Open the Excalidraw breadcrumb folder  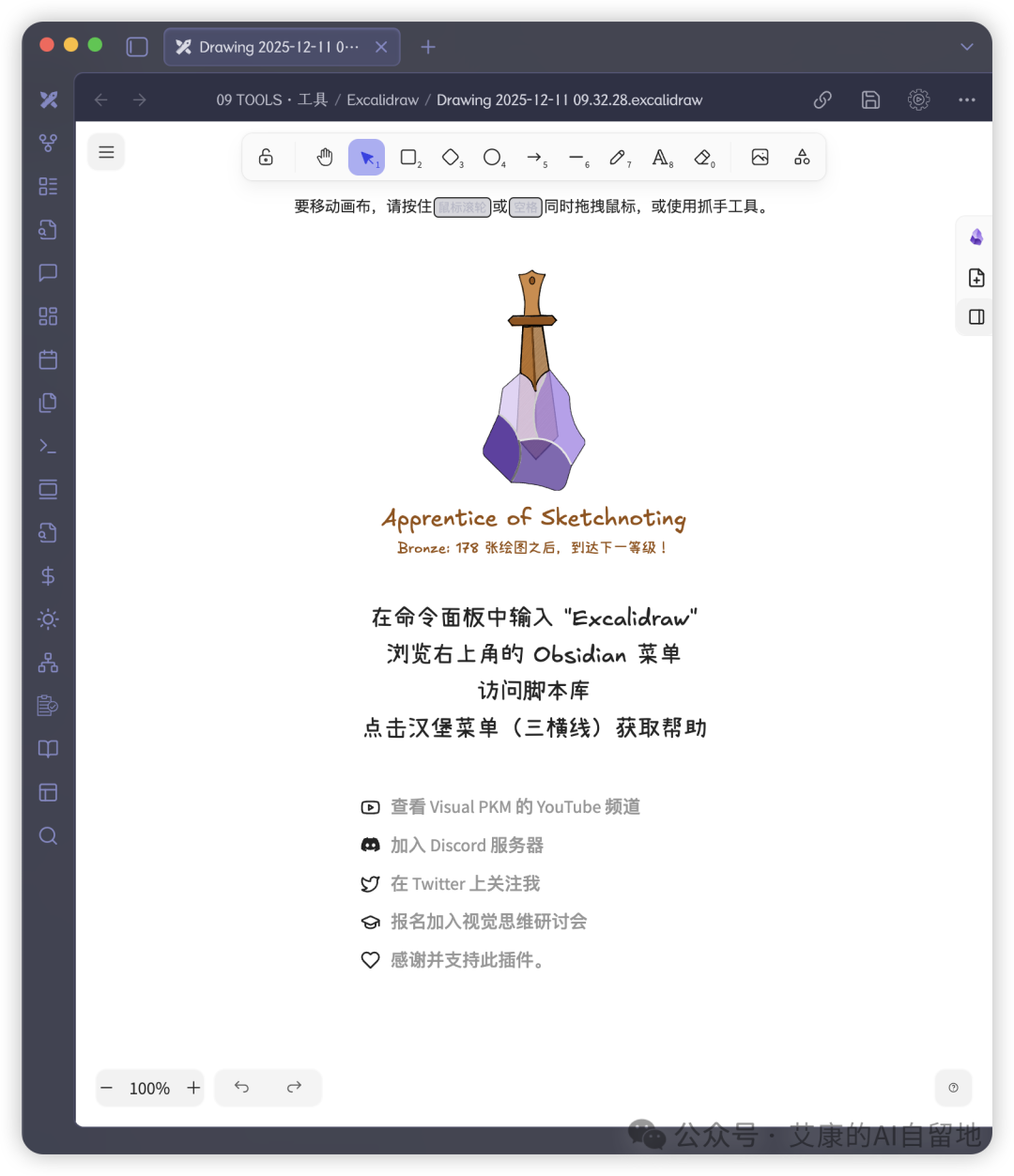[x=383, y=99]
